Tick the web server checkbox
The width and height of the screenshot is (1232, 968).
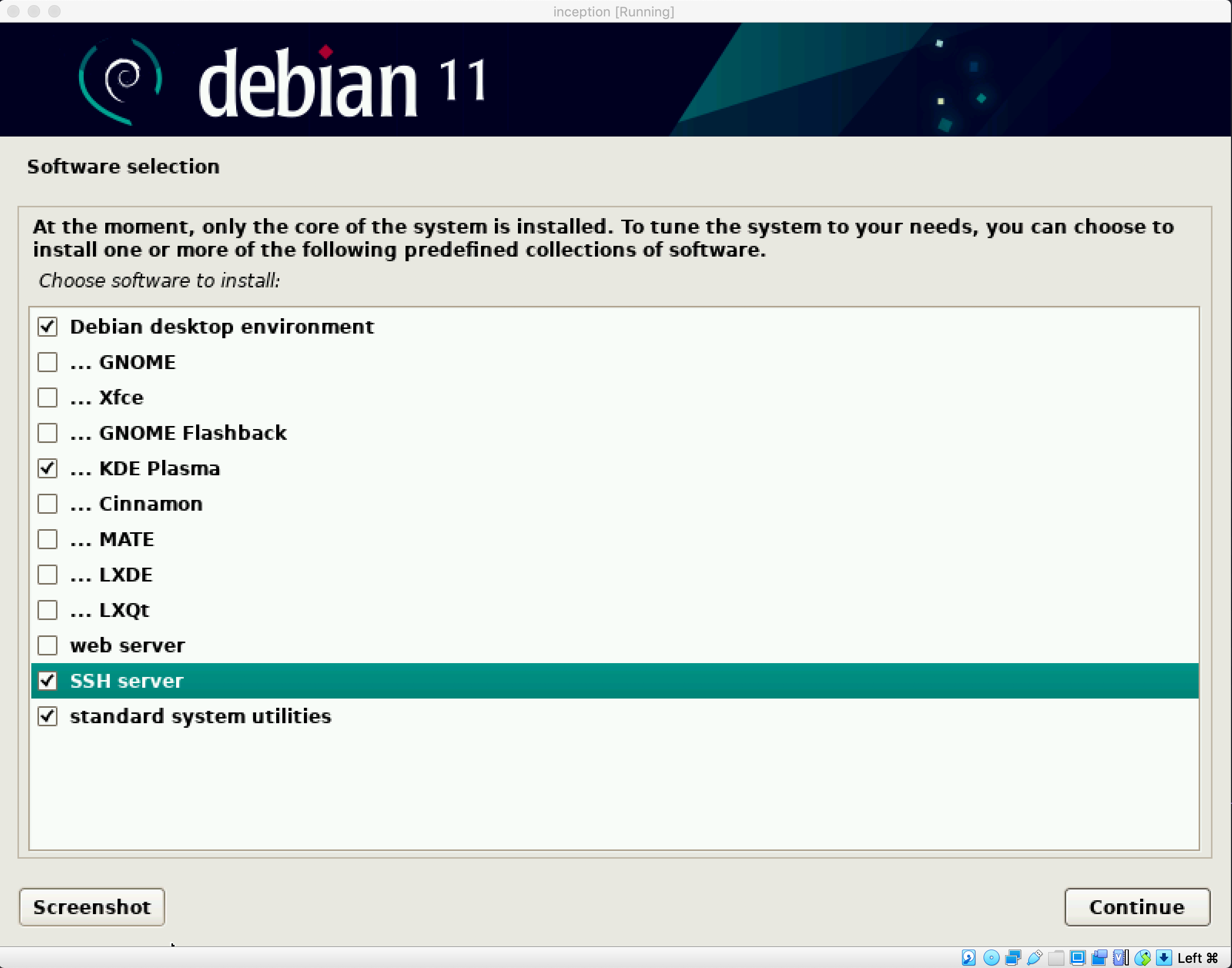coord(48,646)
